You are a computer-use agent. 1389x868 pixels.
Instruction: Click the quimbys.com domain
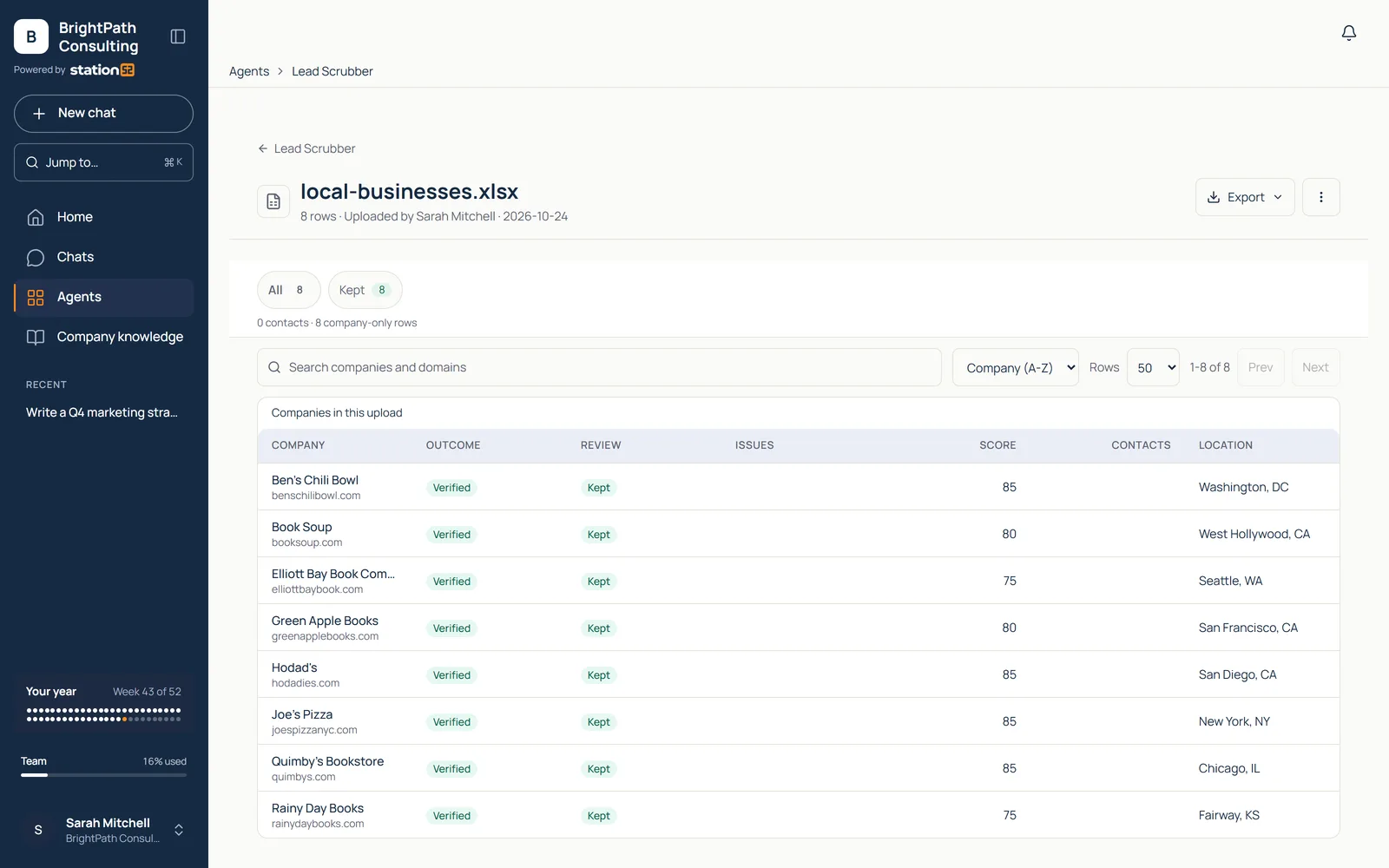[303, 777]
